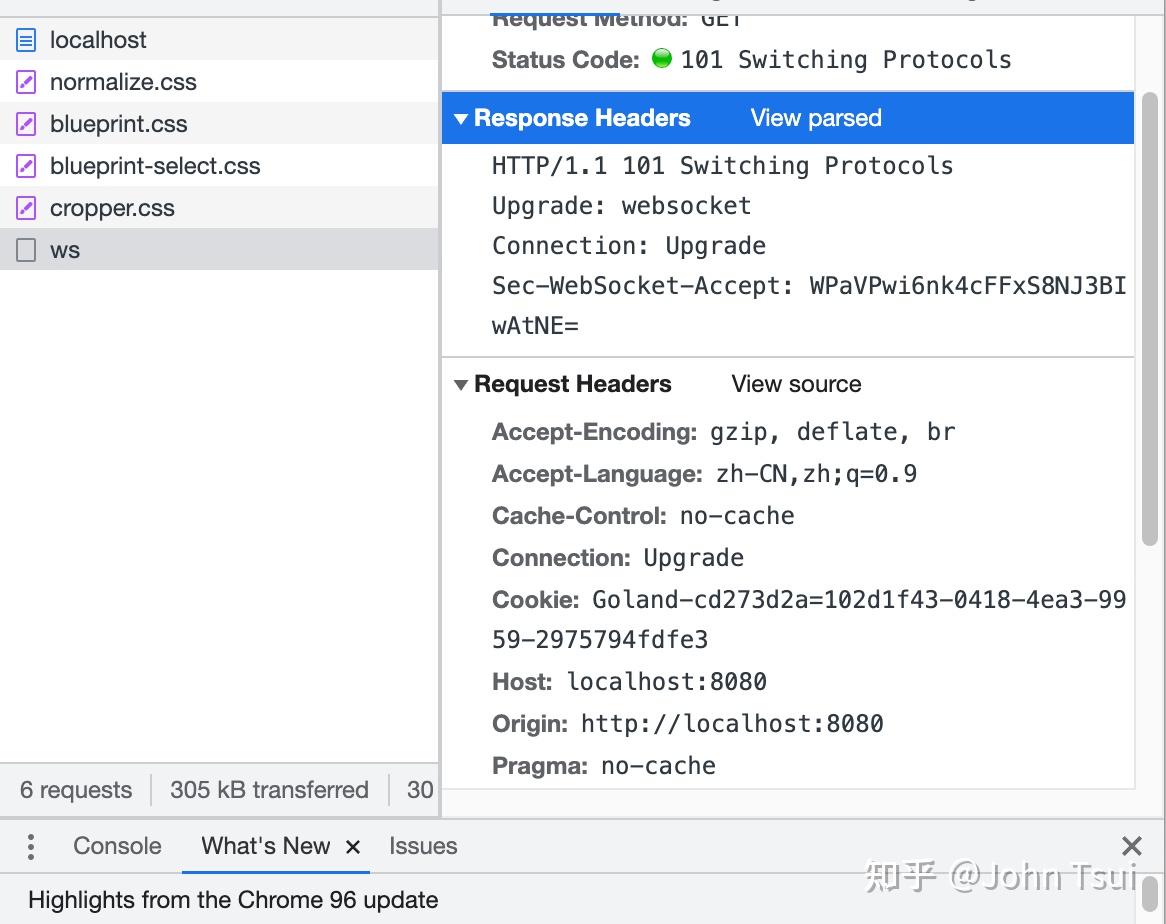Switch to the Console tab
This screenshot has height=924, width=1166.
pyautogui.click(x=116, y=846)
